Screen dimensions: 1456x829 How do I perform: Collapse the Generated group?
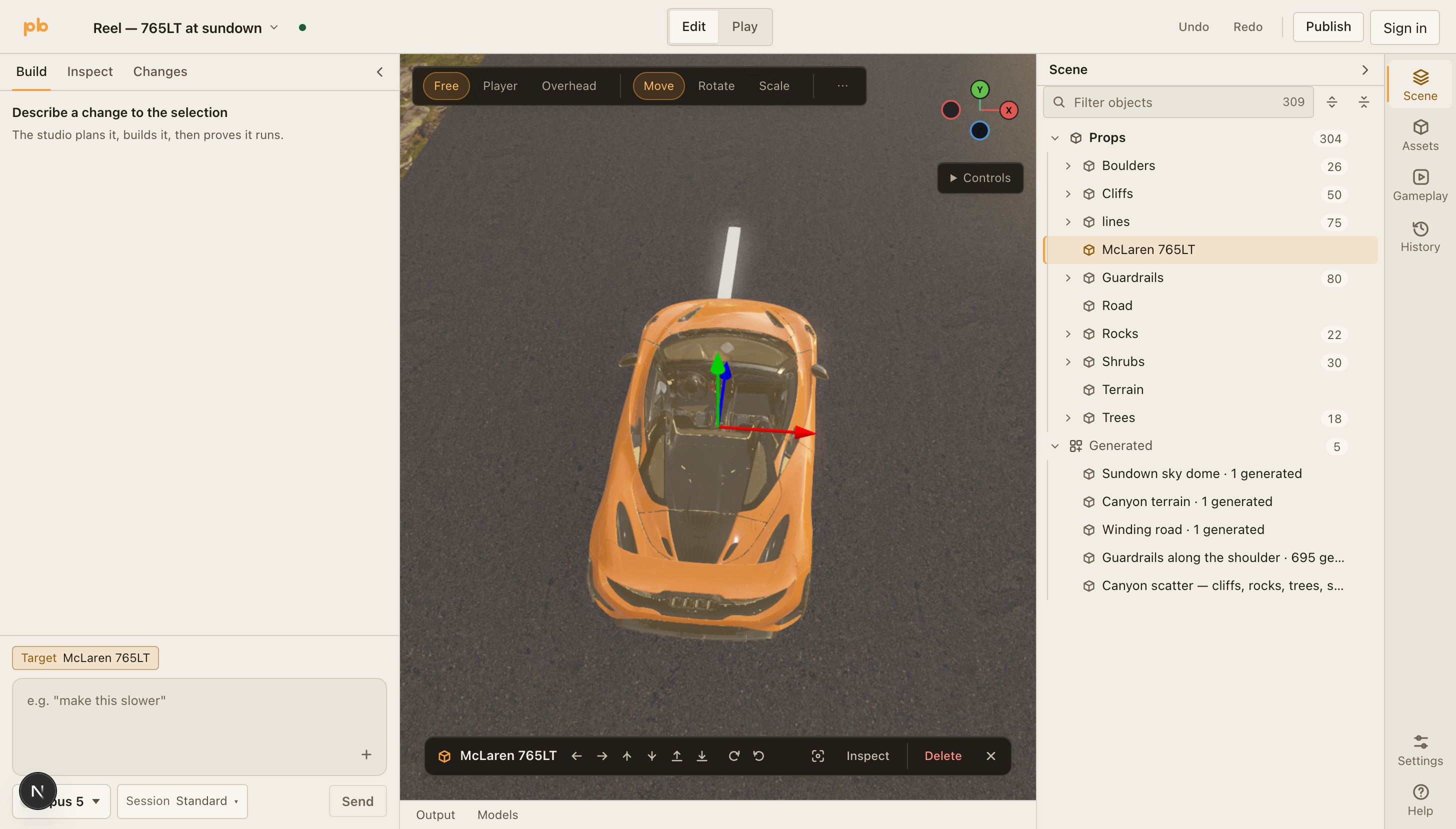point(1054,446)
